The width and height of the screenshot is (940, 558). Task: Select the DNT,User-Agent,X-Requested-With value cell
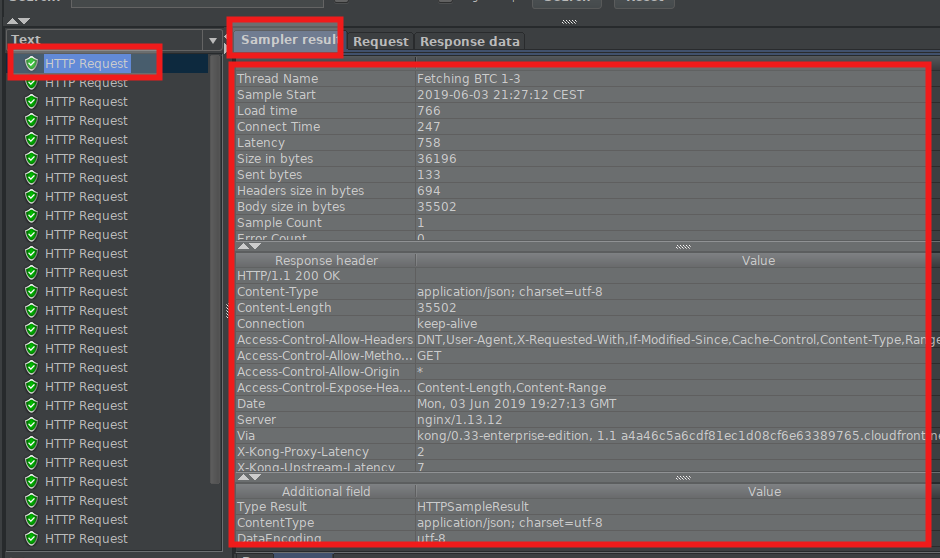(678, 340)
